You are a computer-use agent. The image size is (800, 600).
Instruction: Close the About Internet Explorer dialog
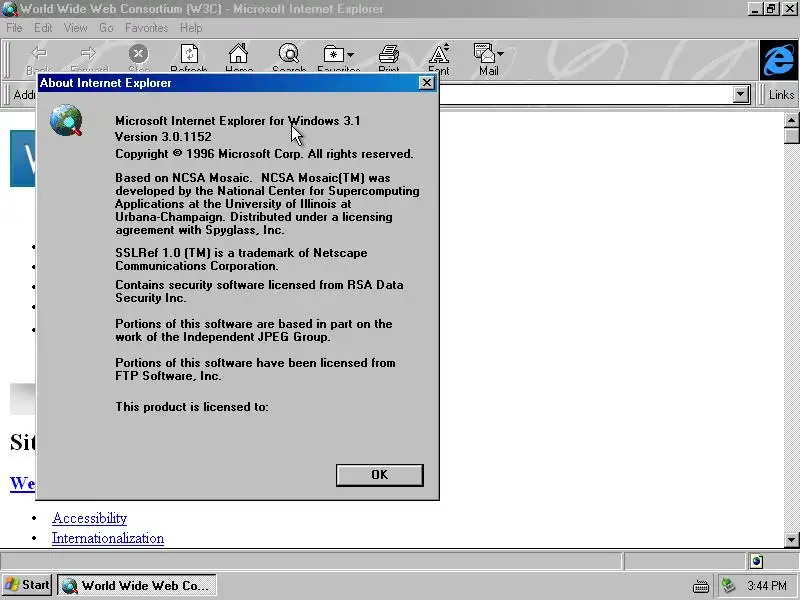click(x=427, y=83)
